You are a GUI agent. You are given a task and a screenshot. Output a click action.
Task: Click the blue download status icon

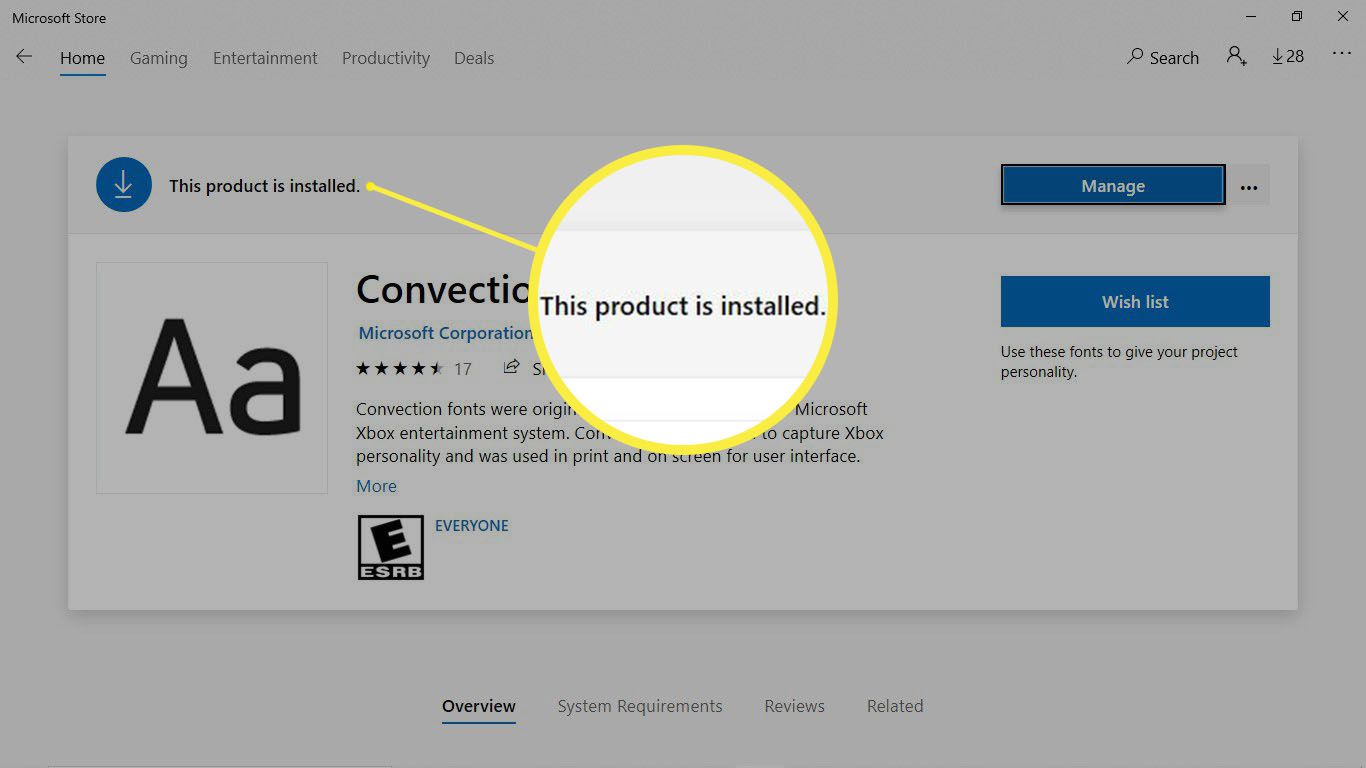click(124, 184)
